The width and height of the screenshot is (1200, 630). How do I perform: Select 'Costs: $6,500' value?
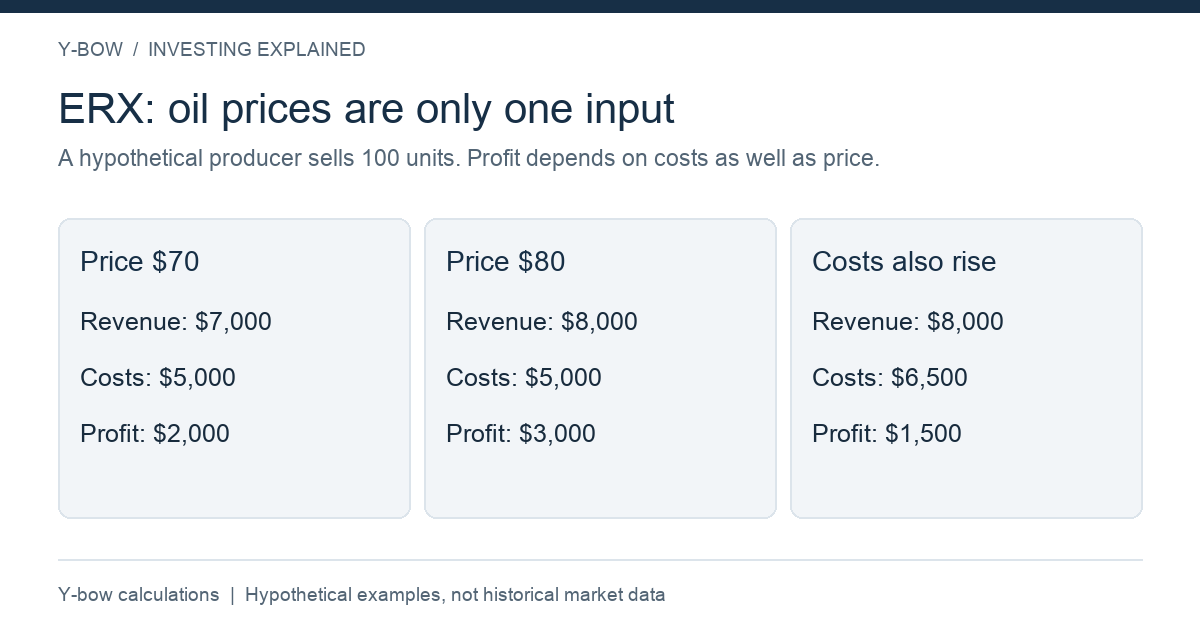[x=890, y=378]
